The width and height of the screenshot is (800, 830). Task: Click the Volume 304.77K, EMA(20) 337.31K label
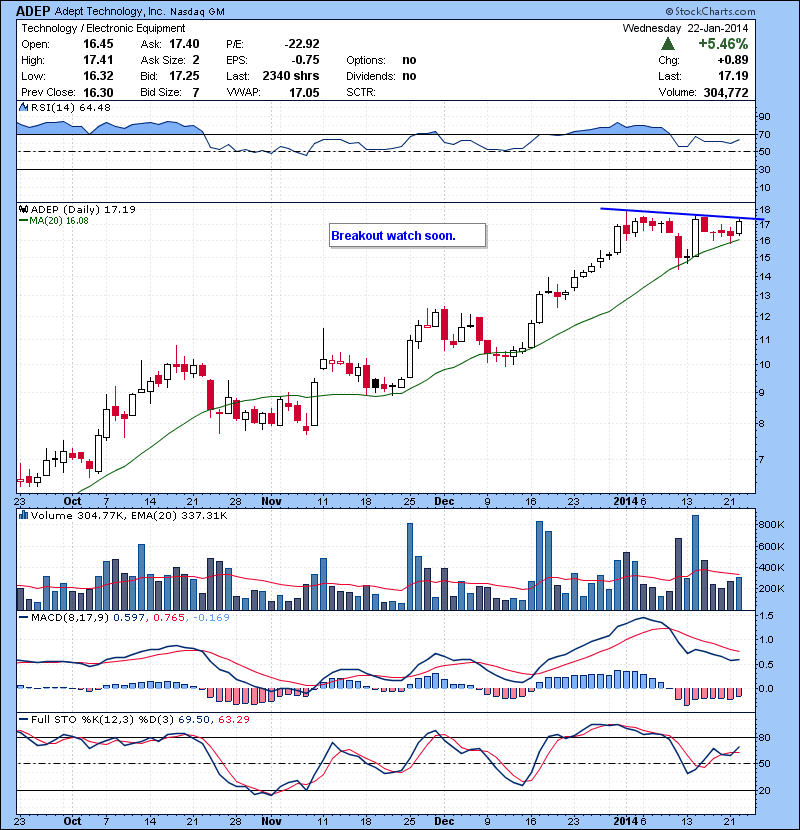129,515
